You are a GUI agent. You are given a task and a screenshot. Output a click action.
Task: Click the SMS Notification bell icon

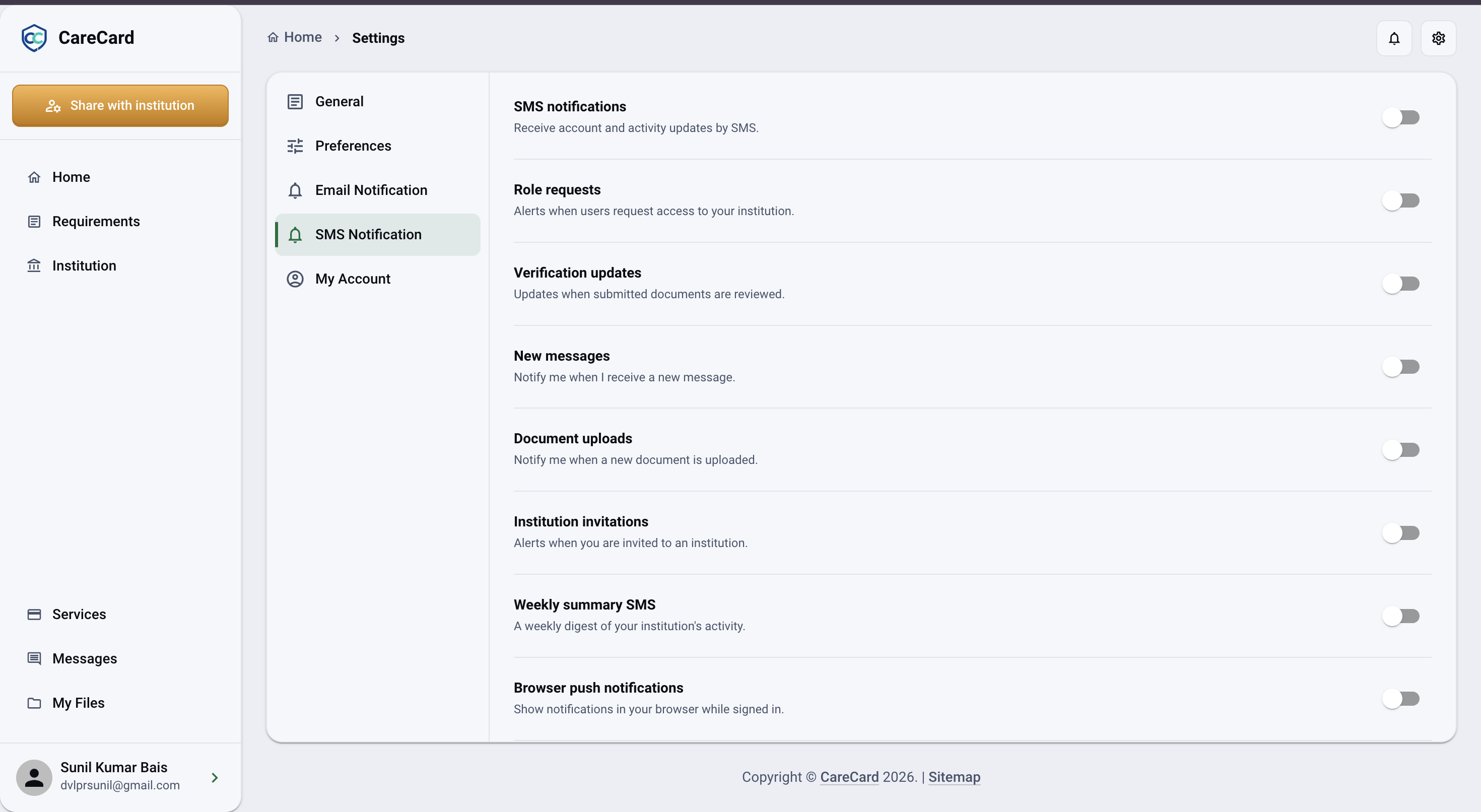point(295,235)
